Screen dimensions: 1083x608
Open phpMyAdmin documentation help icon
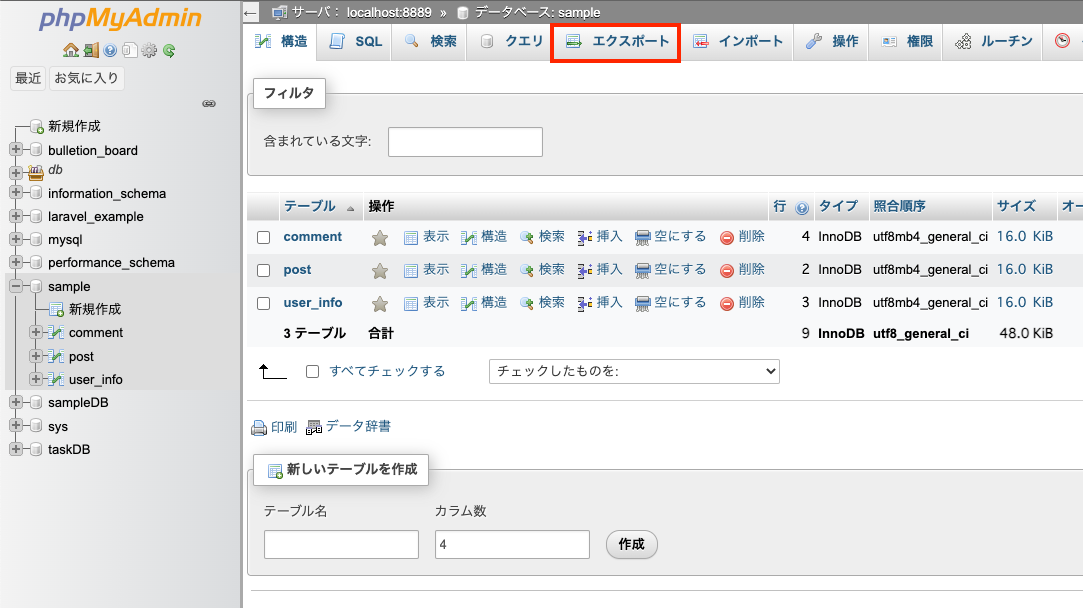point(111,50)
